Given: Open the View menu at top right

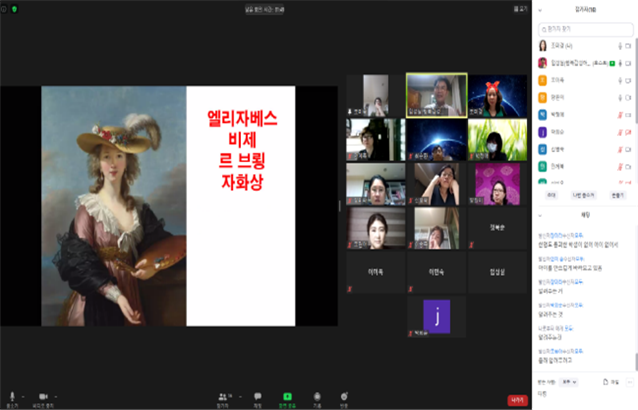Looking at the screenshot, I should click(x=520, y=9).
